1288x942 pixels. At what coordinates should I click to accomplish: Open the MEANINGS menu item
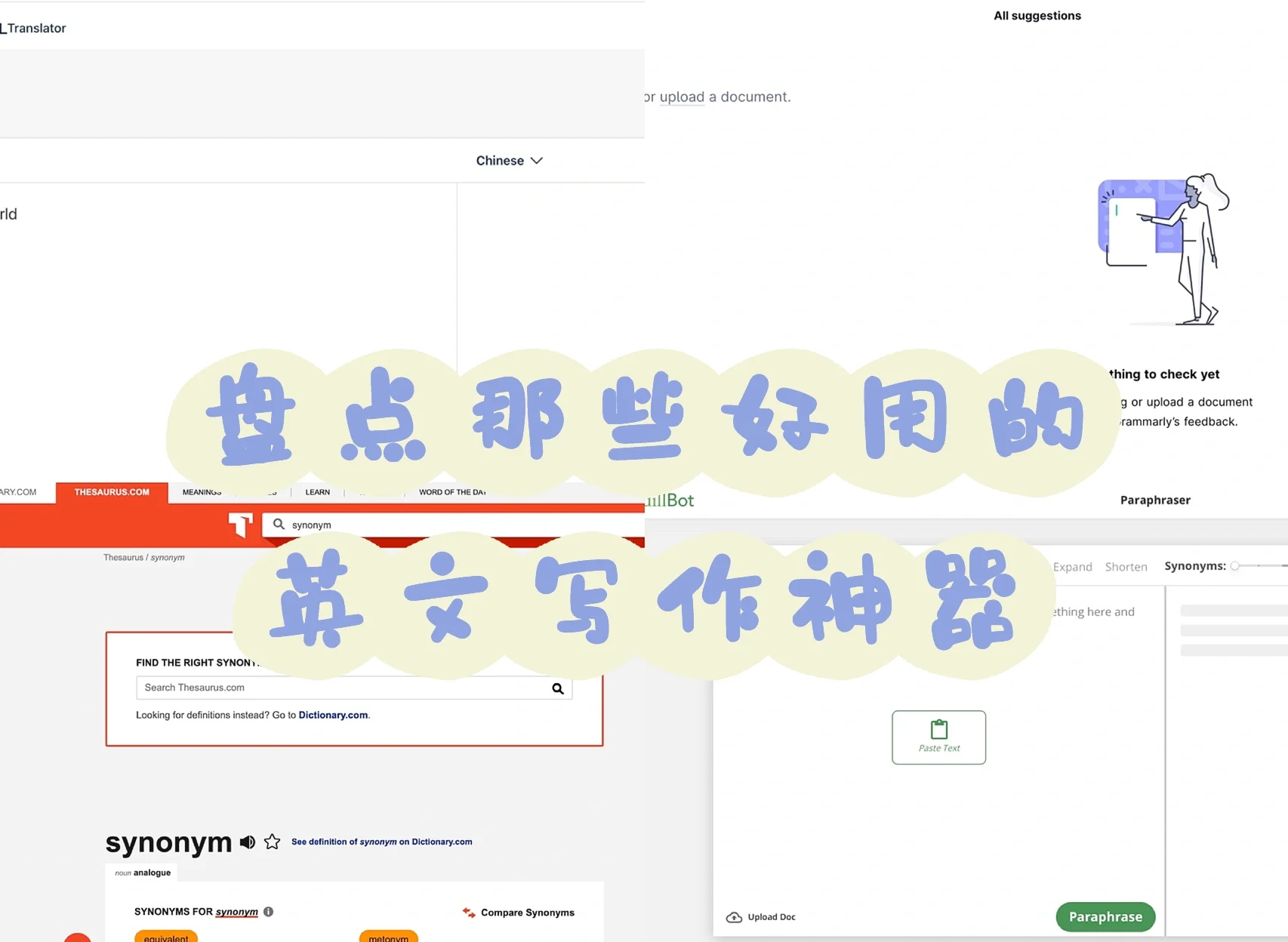pyautogui.click(x=202, y=492)
